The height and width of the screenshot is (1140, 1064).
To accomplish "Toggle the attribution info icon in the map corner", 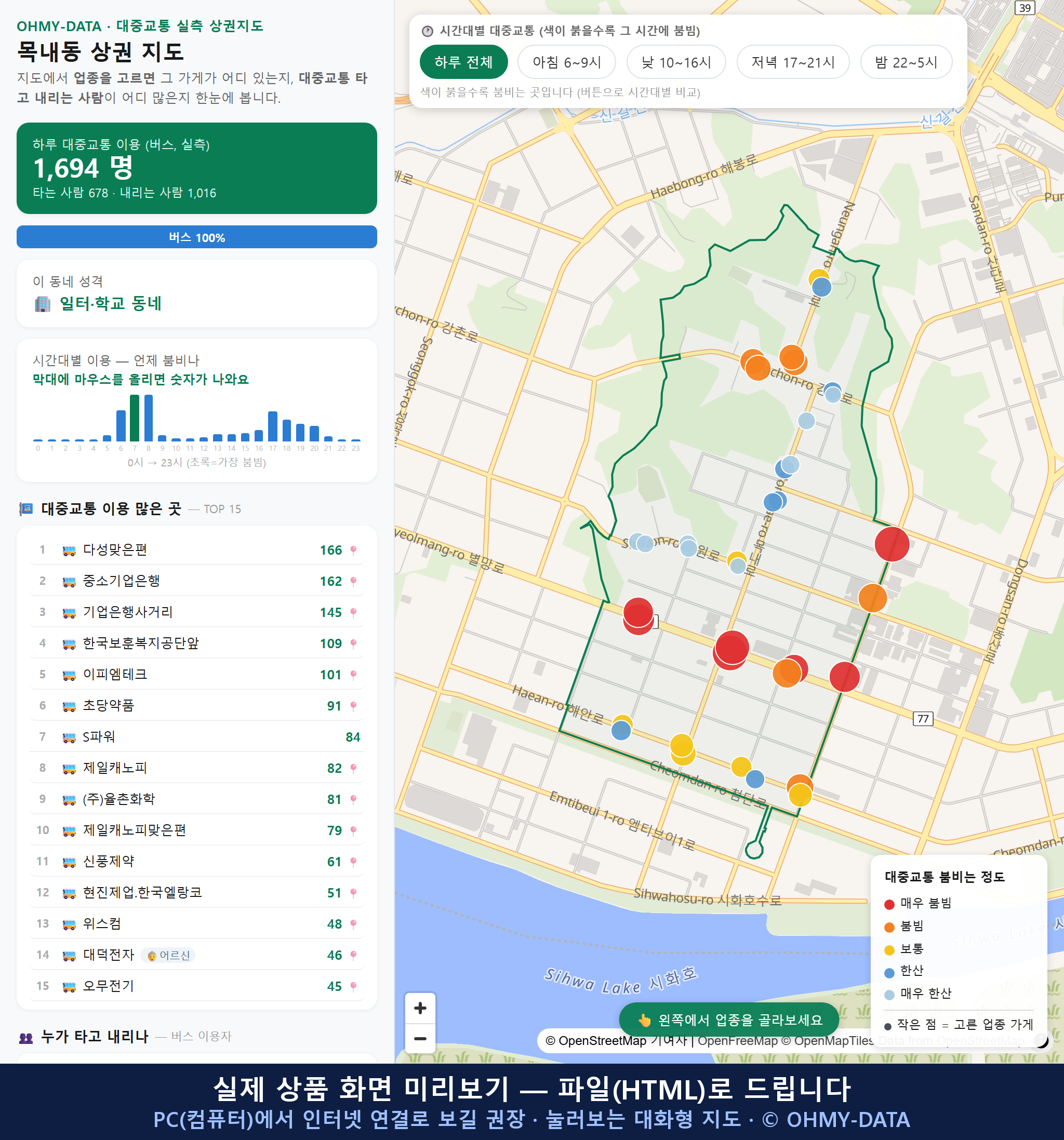I will pyautogui.click(x=1040, y=1040).
